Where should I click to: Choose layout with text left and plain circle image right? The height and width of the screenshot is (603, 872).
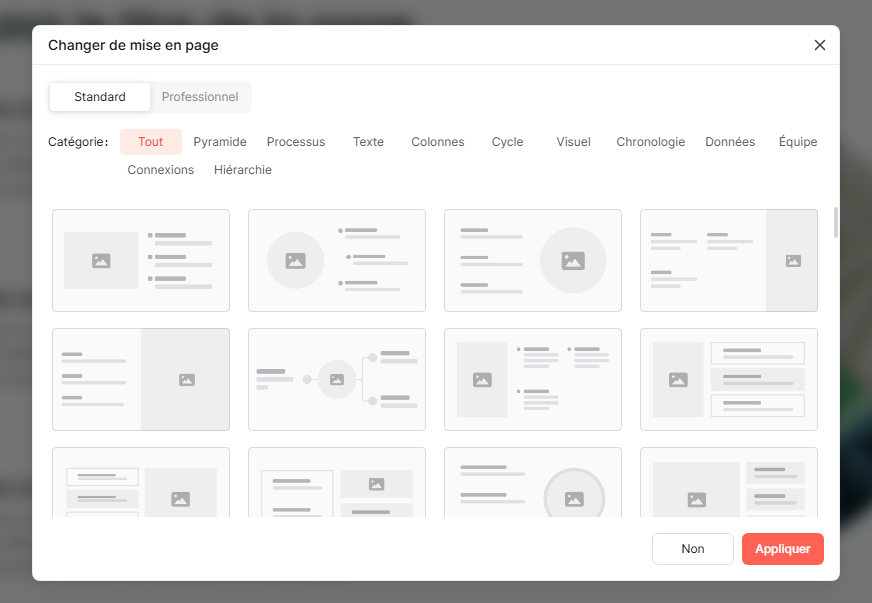(533, 260)
